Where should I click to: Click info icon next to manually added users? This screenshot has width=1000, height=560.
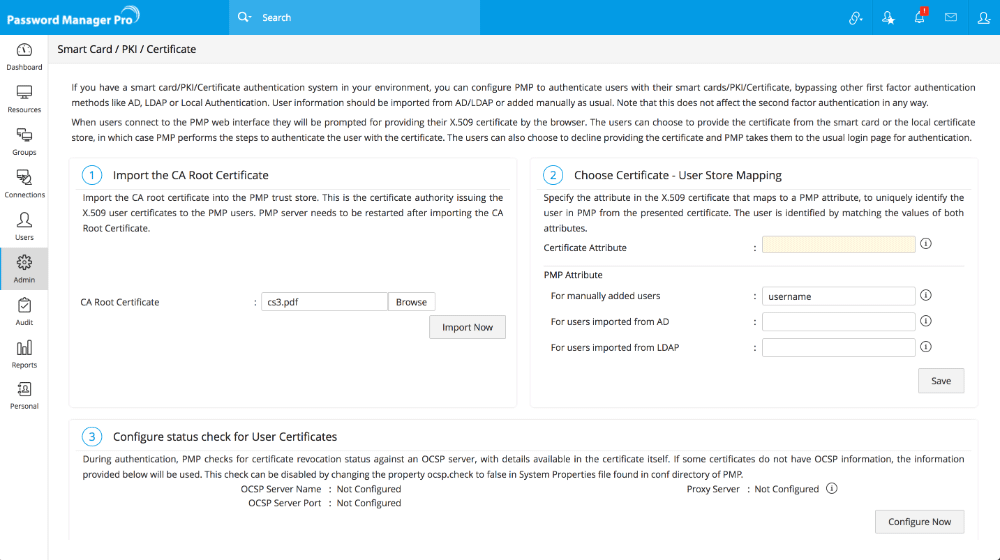tap(926, 295)
